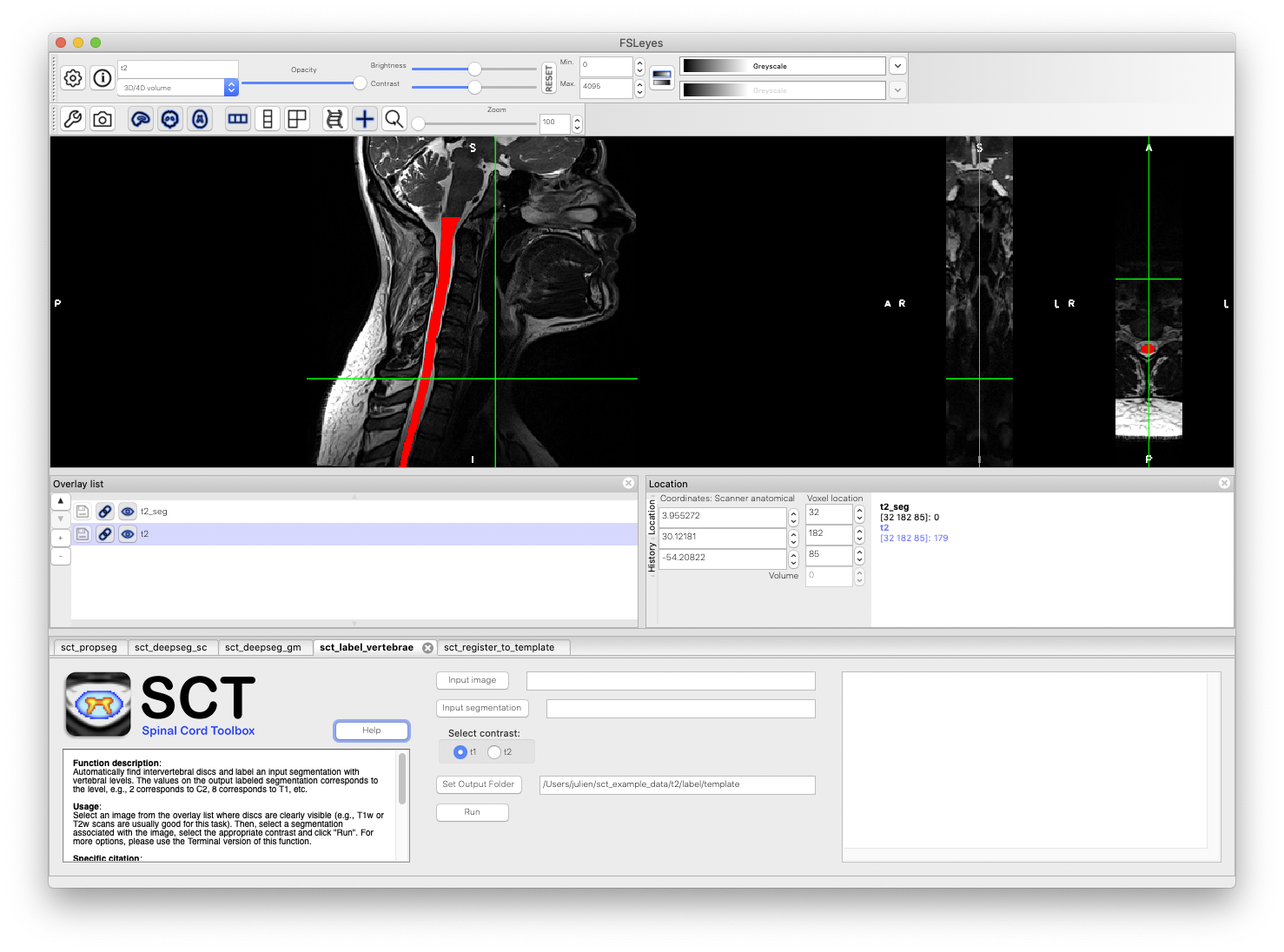Toggle the chain link icon for t2
The image size is (1284, 952).
104,533
